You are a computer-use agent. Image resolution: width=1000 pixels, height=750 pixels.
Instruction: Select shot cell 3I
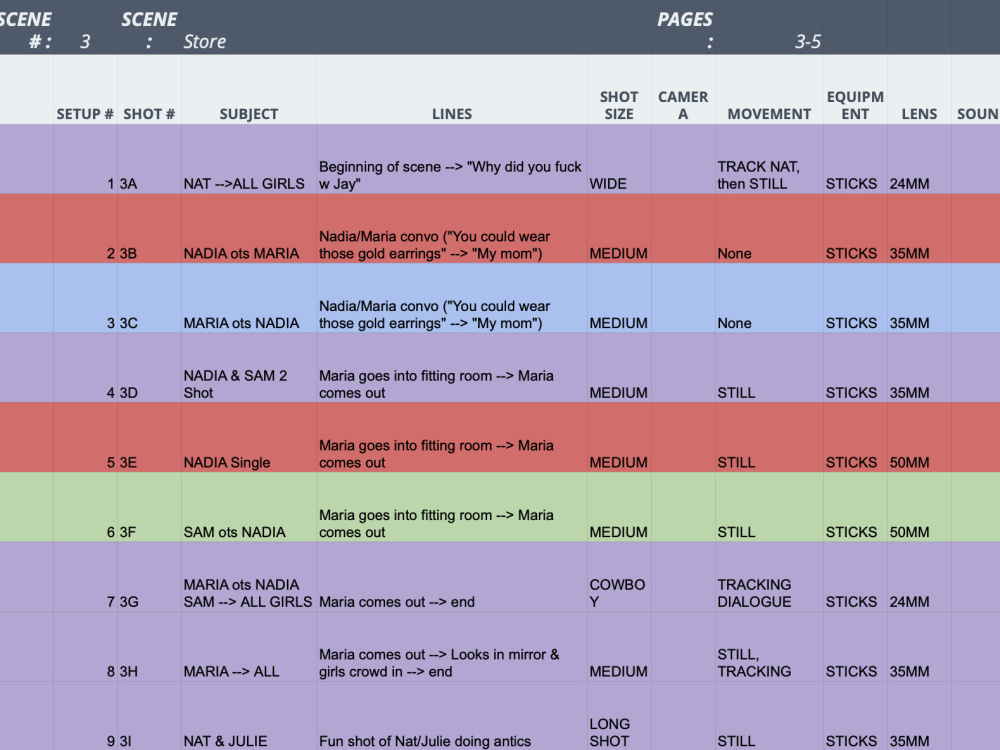tap(149, 716)
